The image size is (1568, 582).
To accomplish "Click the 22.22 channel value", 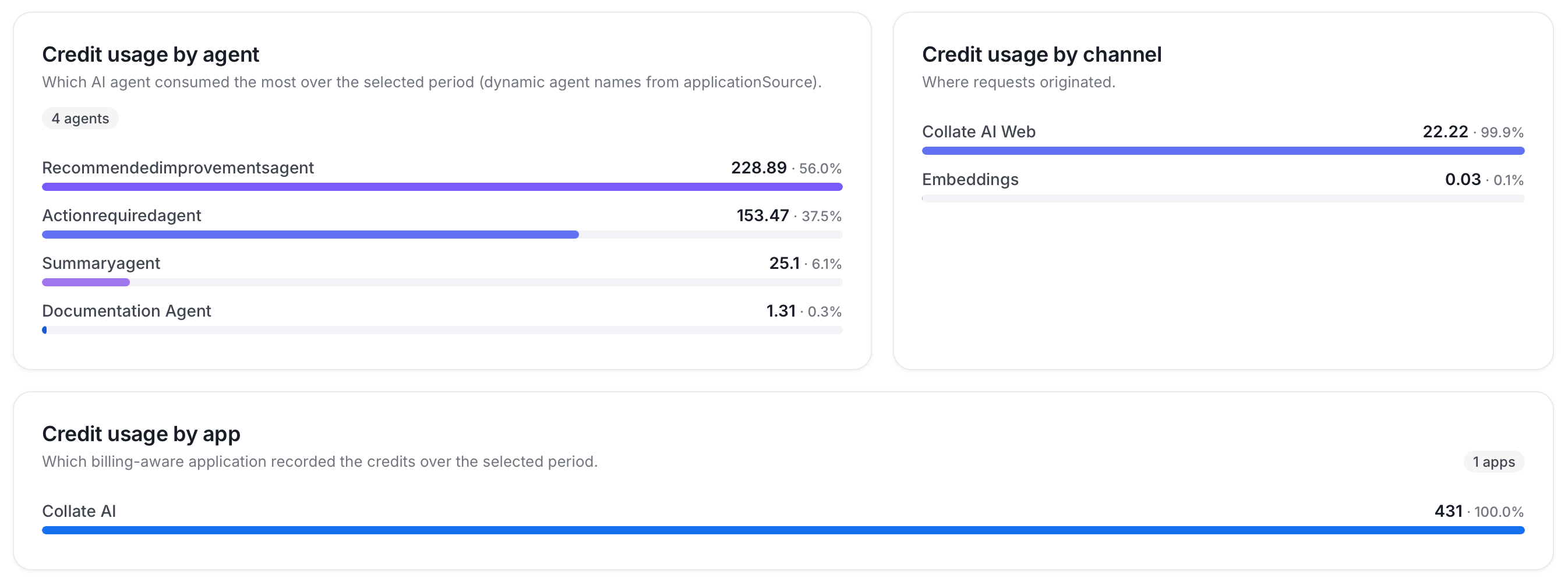I will 1445,132.
